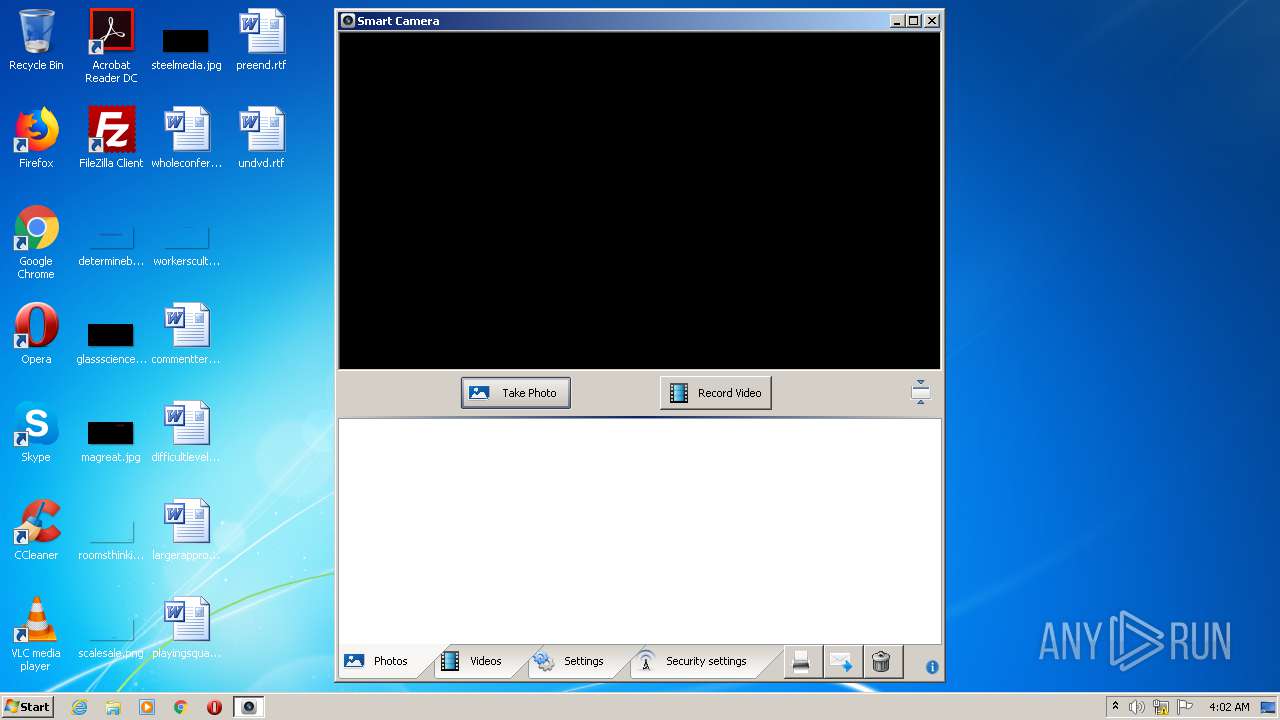Select the roomsthinki... desktop file

coord(111,539)
